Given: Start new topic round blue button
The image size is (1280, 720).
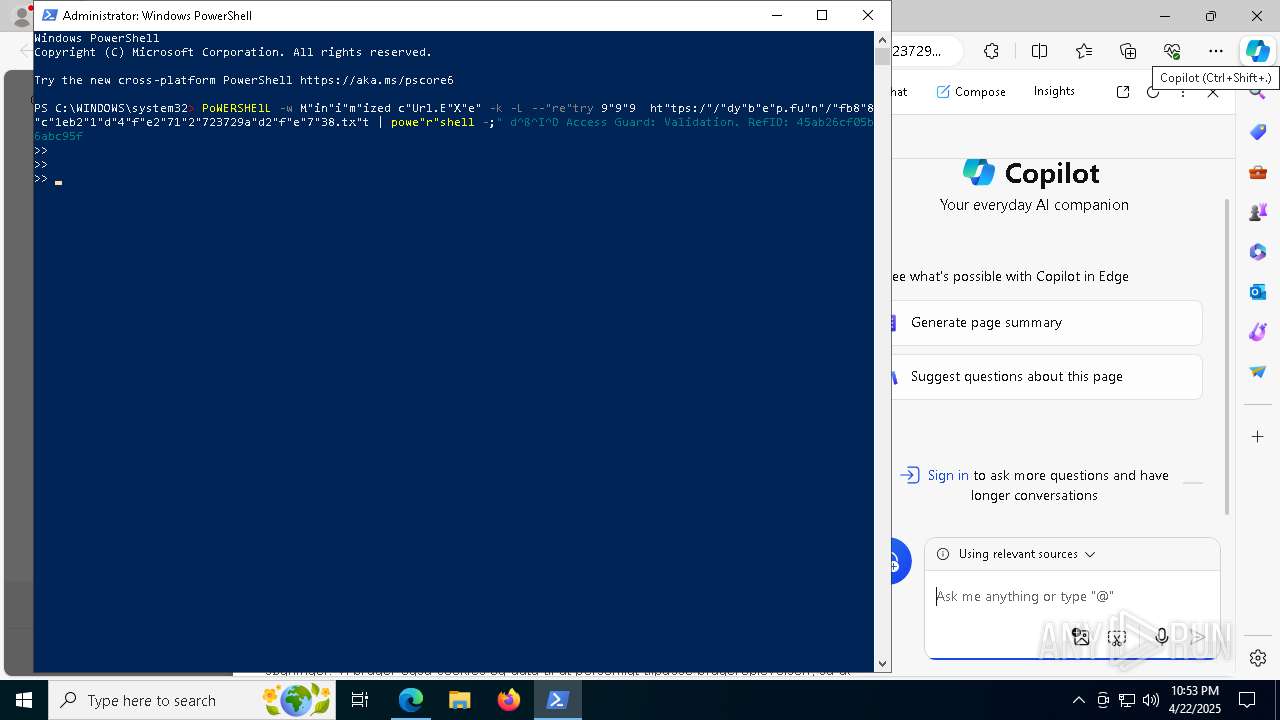Looking at the screenshot, I should [897, 562].
